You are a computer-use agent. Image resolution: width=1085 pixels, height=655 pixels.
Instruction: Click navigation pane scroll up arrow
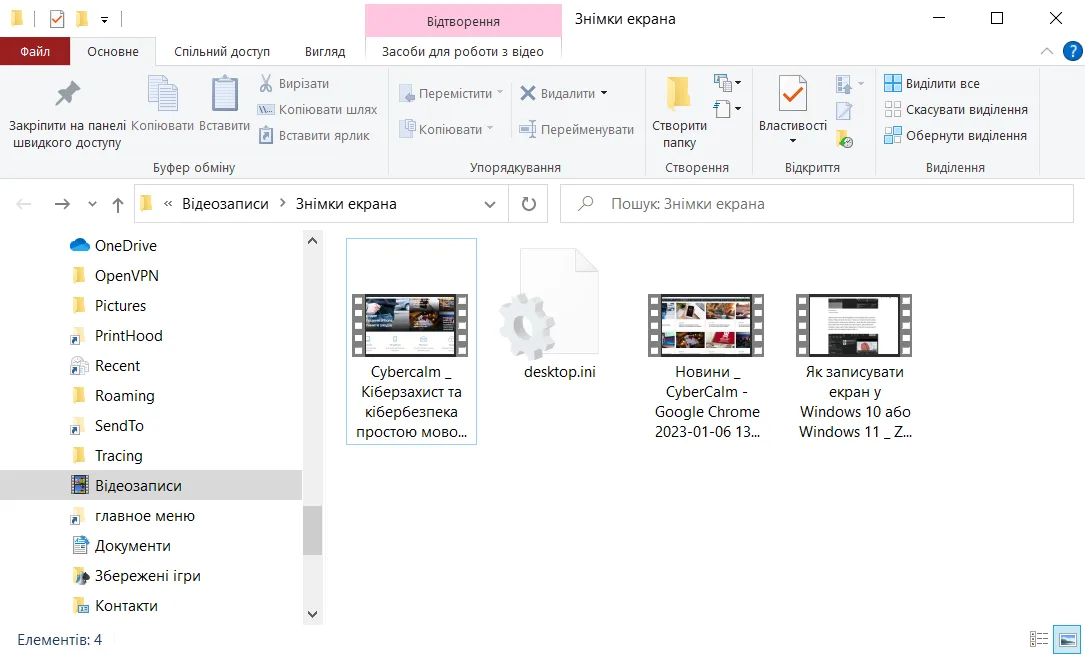coord(312,241)
